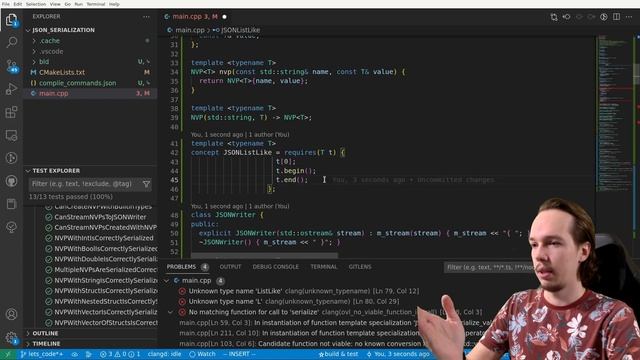Collapse the 'No matching function' problem details
Viewport: 640px width, 360px height.
click(x=170, y=312)
